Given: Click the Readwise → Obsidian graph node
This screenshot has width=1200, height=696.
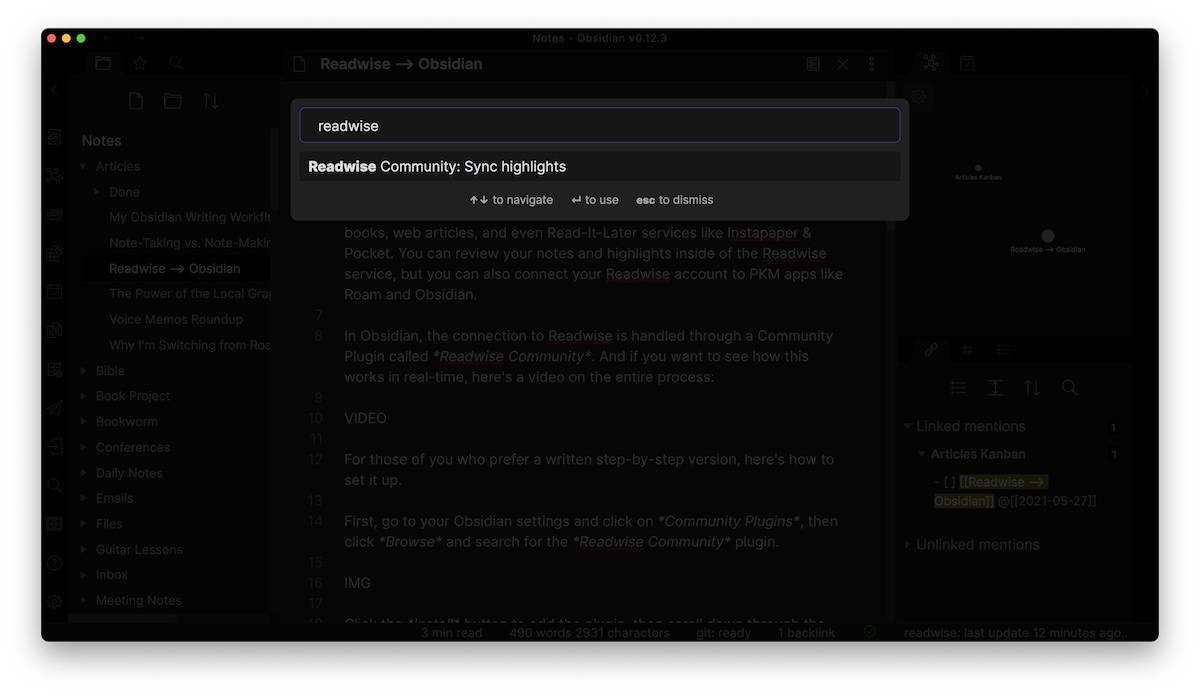Looking at the screenshot, I should click(1047, 236).
